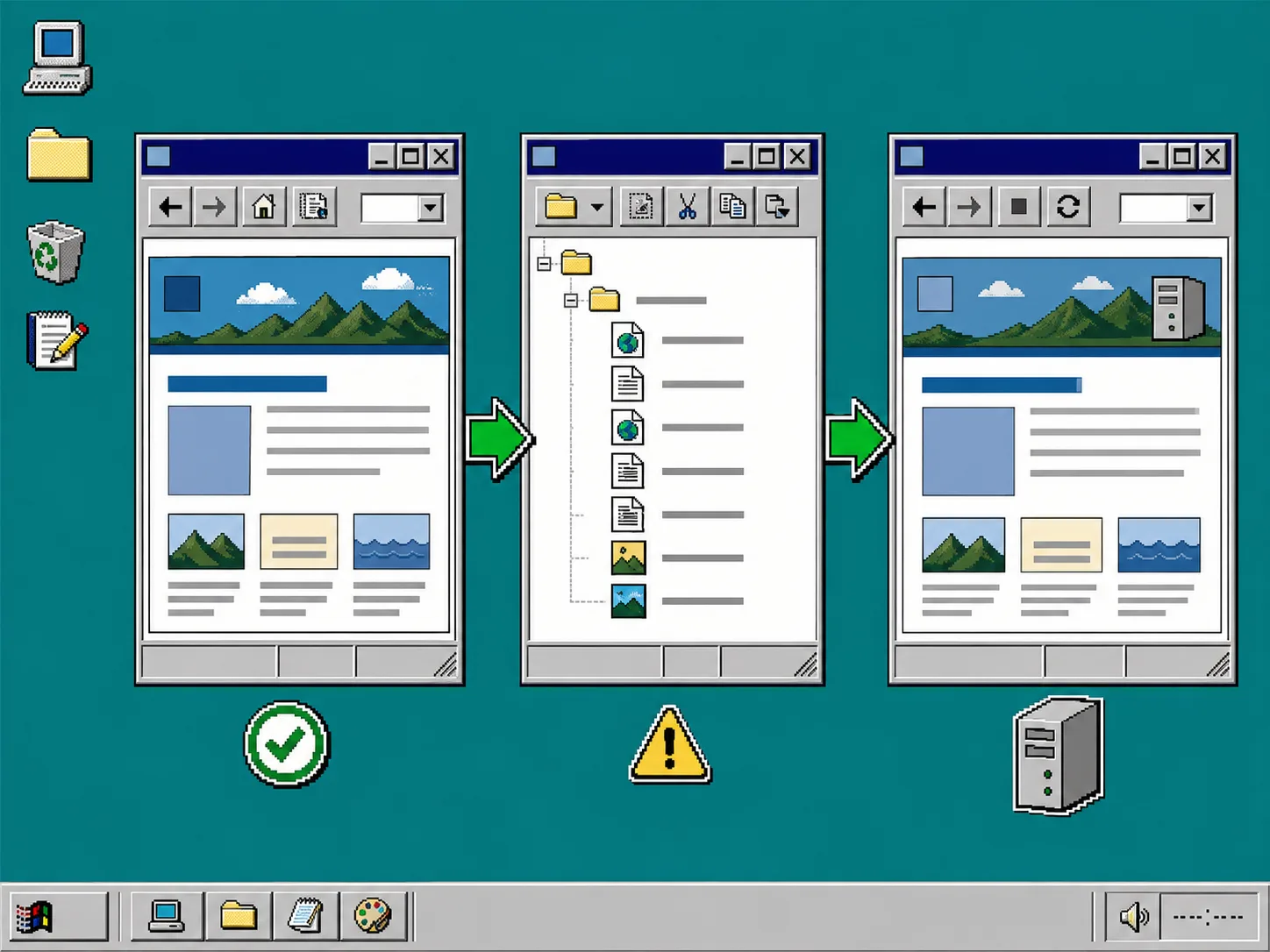
Task: Click the Back arrow in the right browser window
Action: pyautogui.click(x=924, y=207)
